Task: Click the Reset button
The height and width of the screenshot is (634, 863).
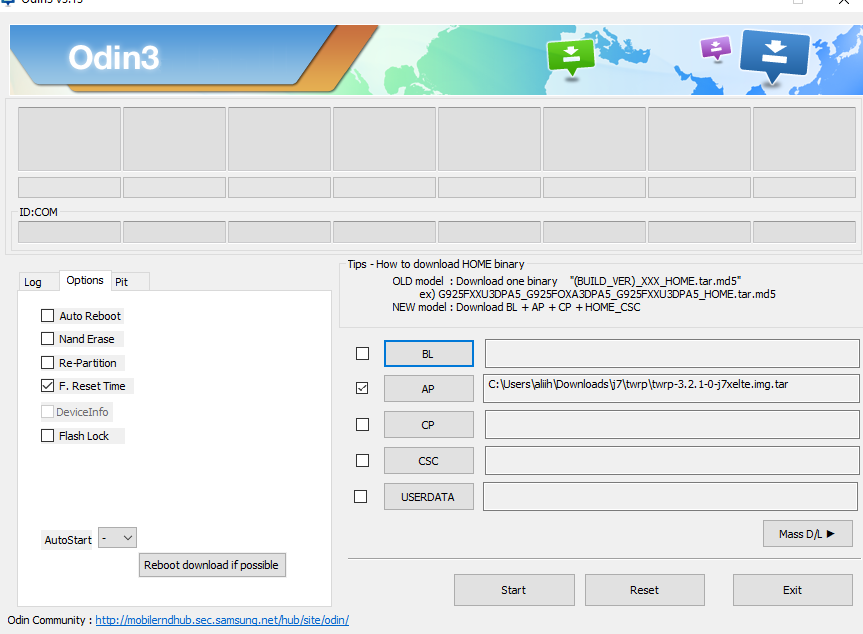Action: click(644, 590)
